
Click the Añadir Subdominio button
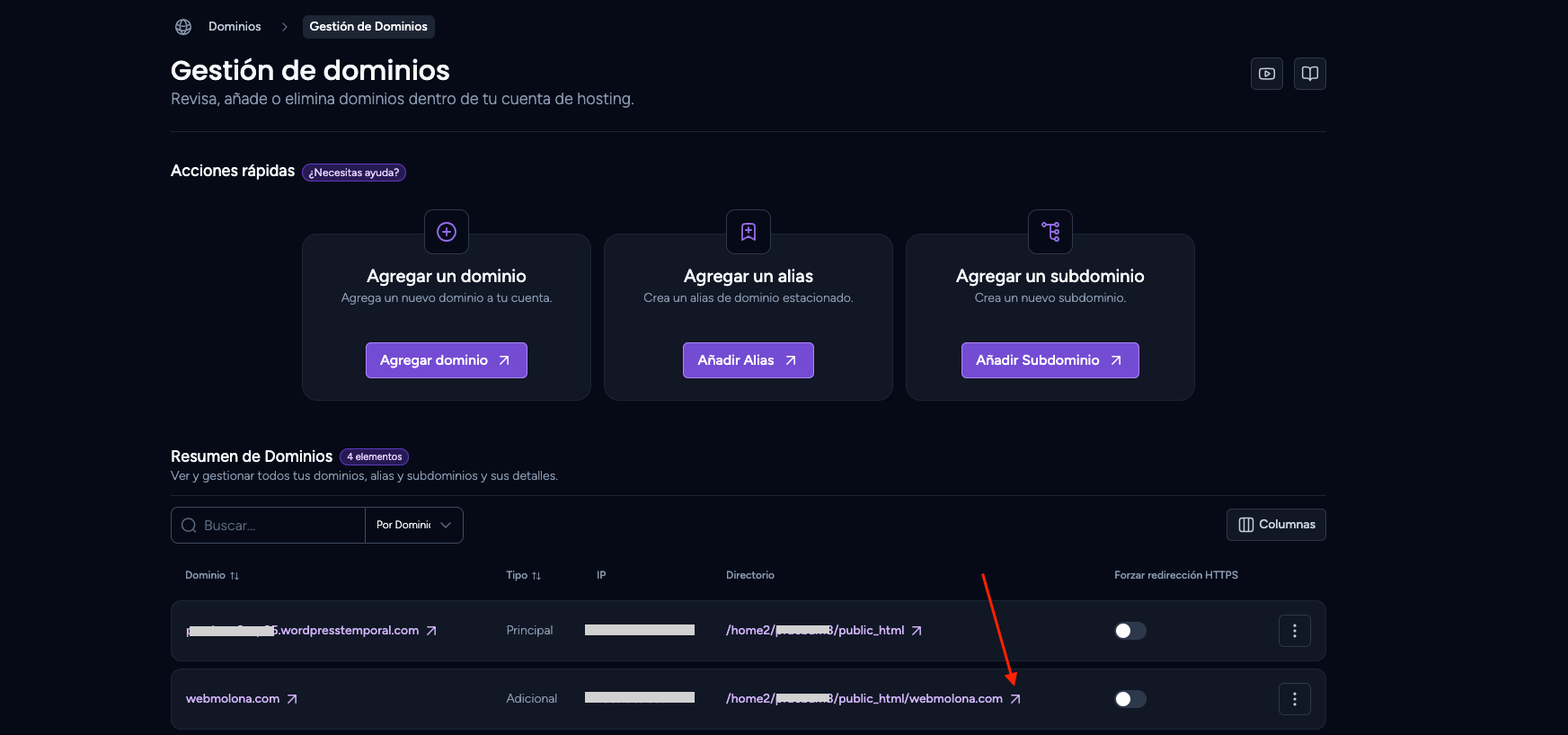pyautogui.click(x=1050, y=360)
